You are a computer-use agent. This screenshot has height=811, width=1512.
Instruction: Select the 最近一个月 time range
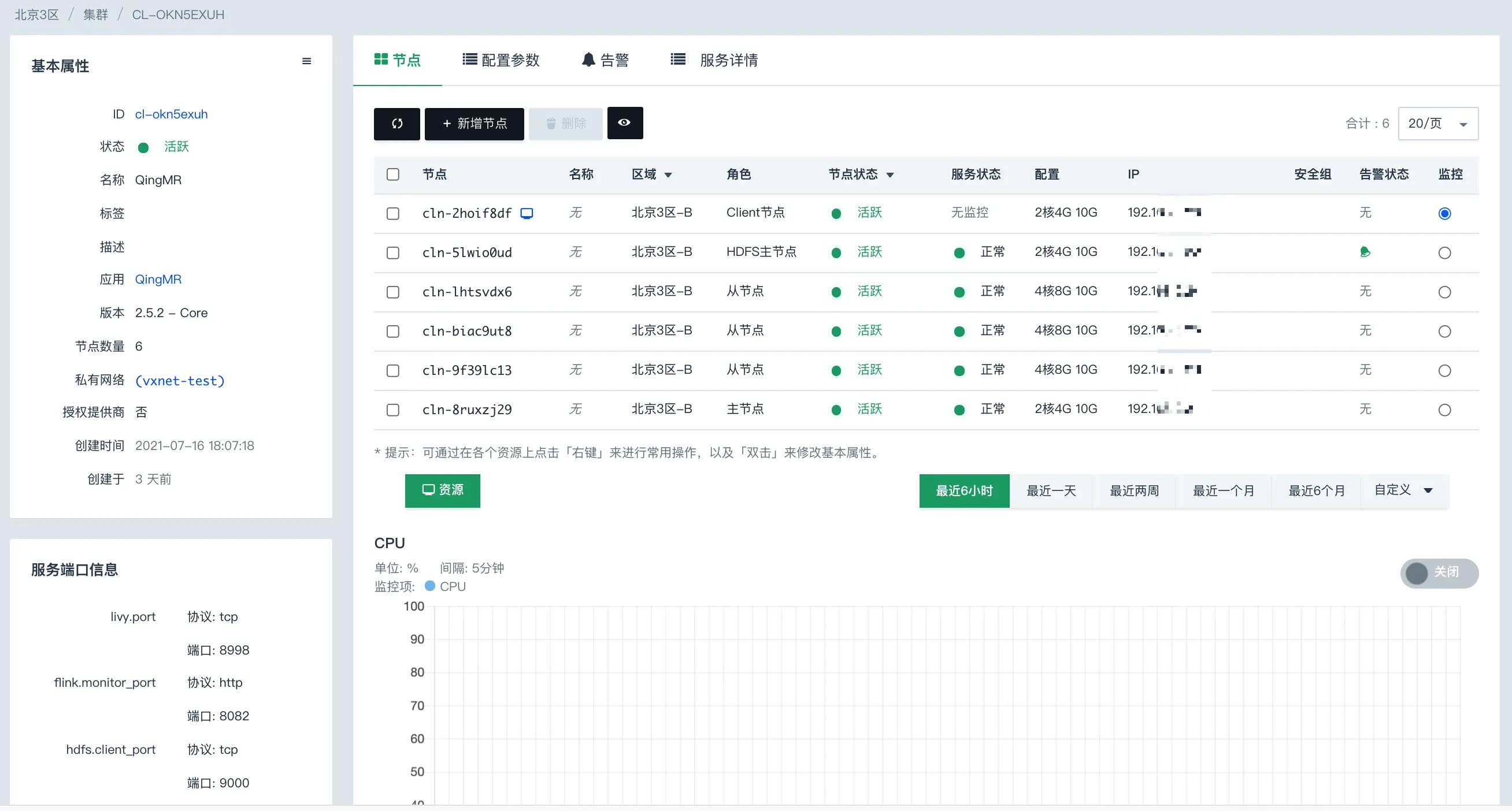point(1223,490)
